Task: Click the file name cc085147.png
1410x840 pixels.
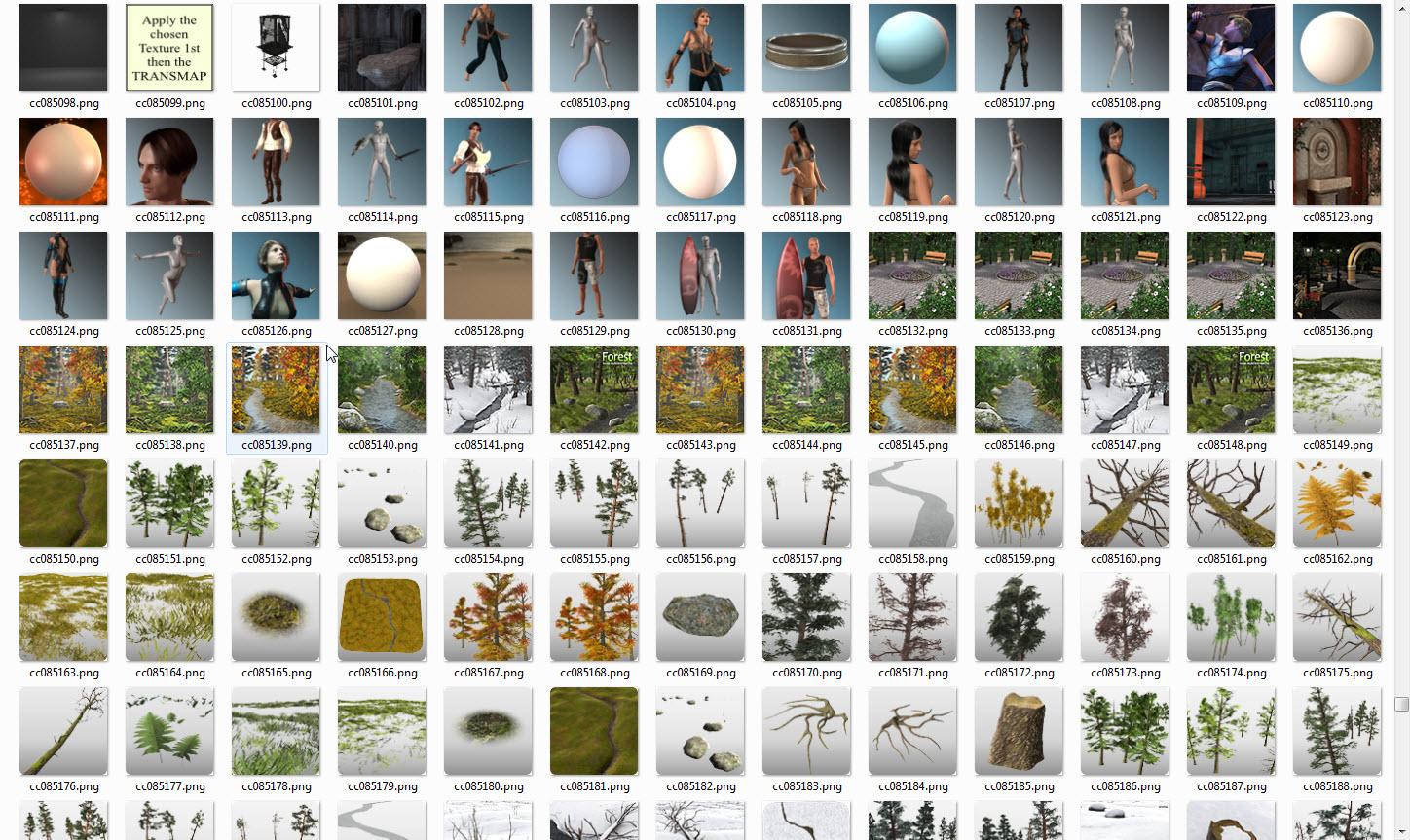Action: tap(1126, 445)
